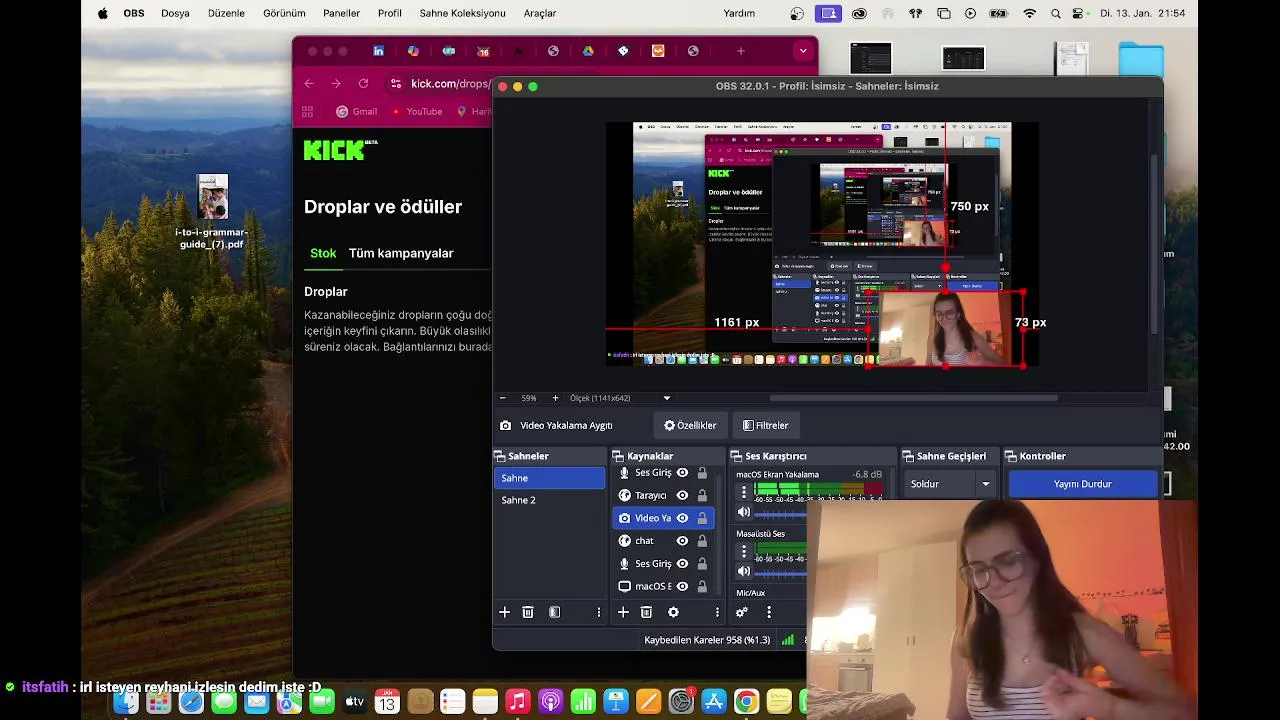Hide the Tarayıcı source
The width and height of the screenshot is (1280, 720).
click(682, 495)
